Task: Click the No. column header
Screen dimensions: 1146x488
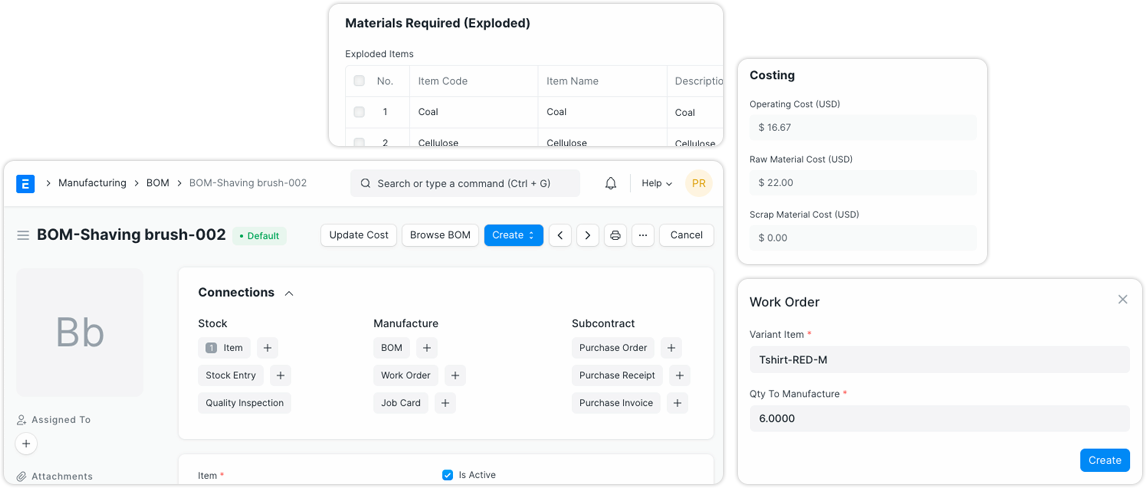Action: point(385,81)
